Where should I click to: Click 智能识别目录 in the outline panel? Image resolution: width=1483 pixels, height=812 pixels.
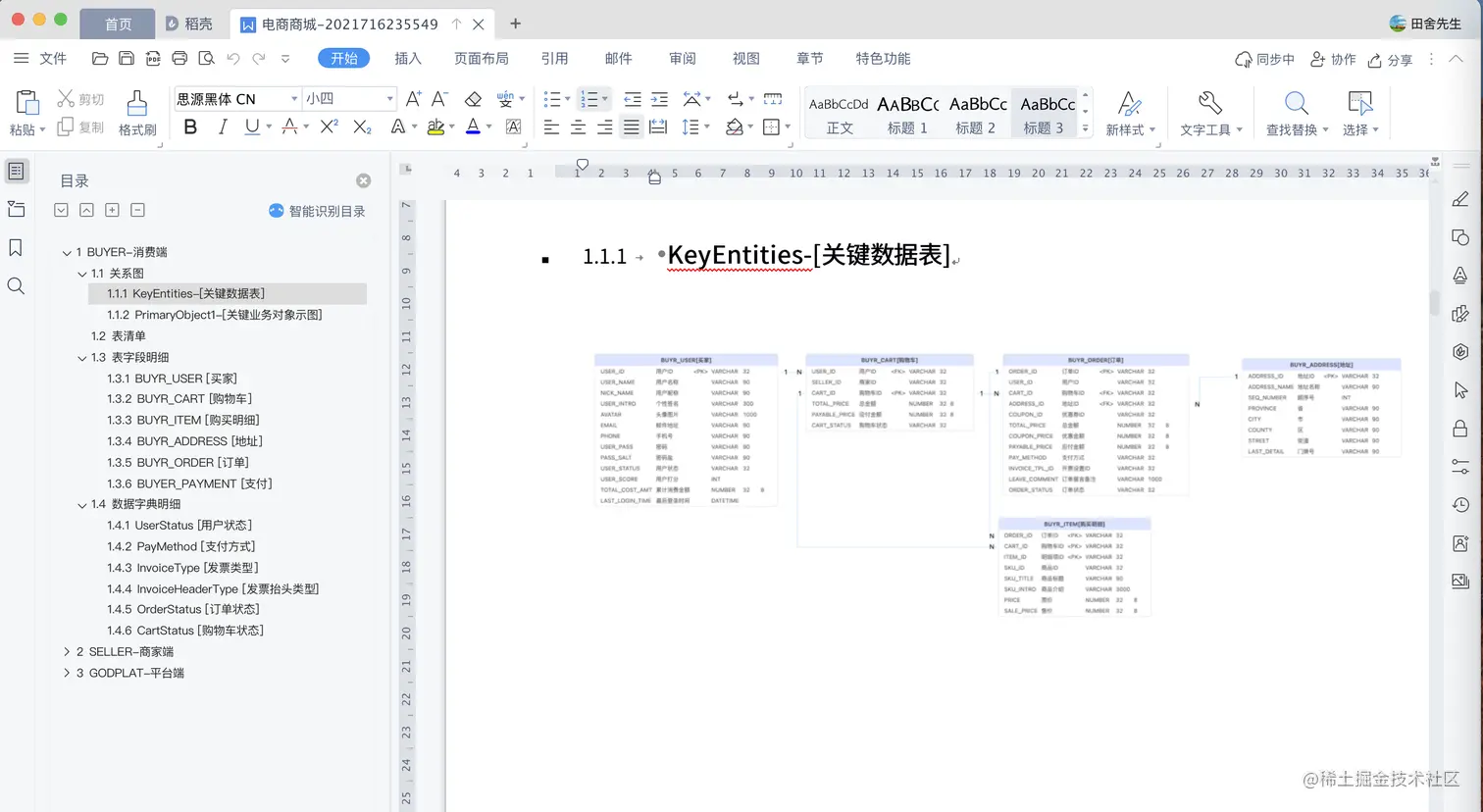coord(317,211)
